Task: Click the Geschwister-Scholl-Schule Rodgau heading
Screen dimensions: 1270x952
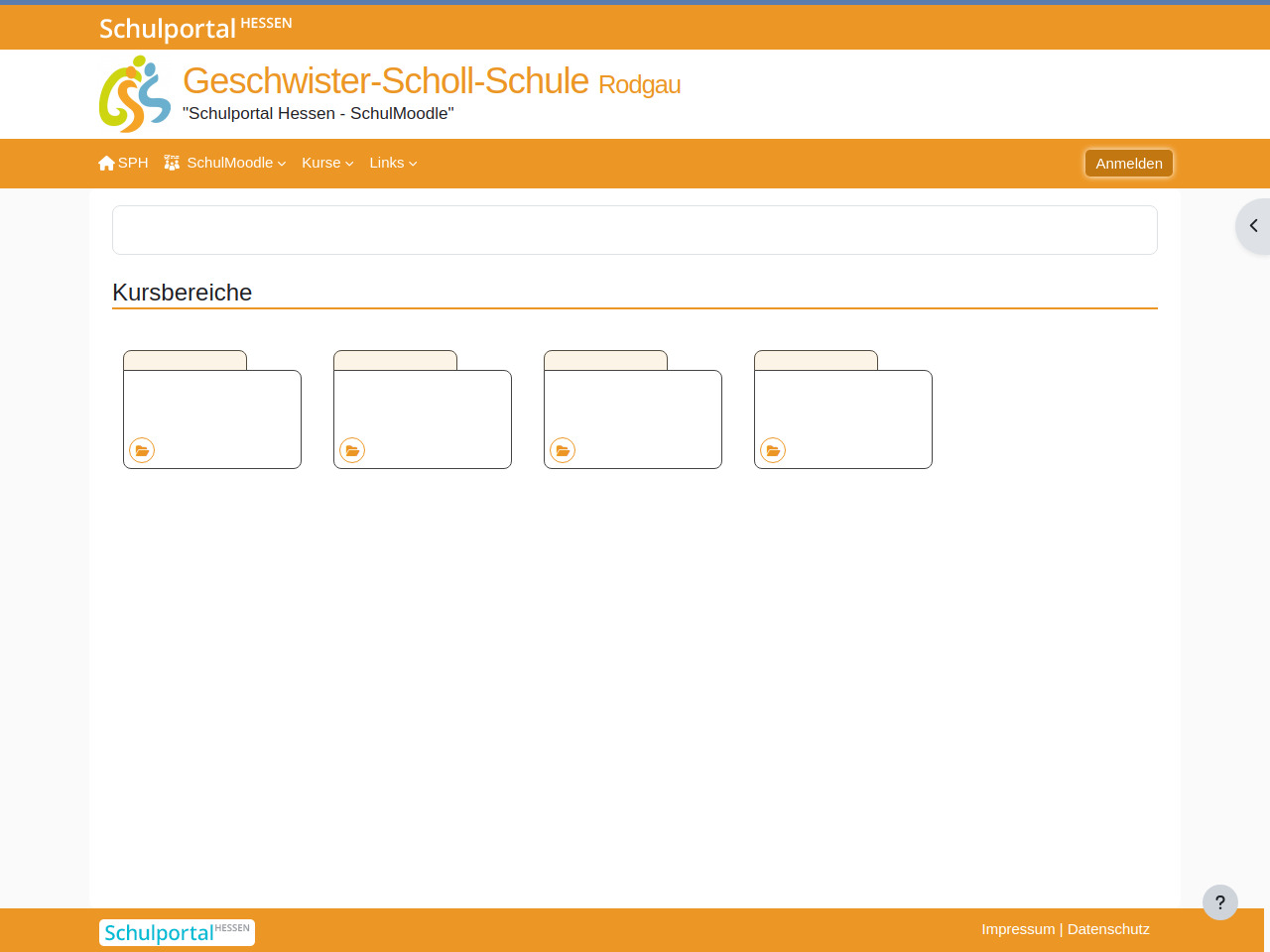Action: (x=432, y=81)
